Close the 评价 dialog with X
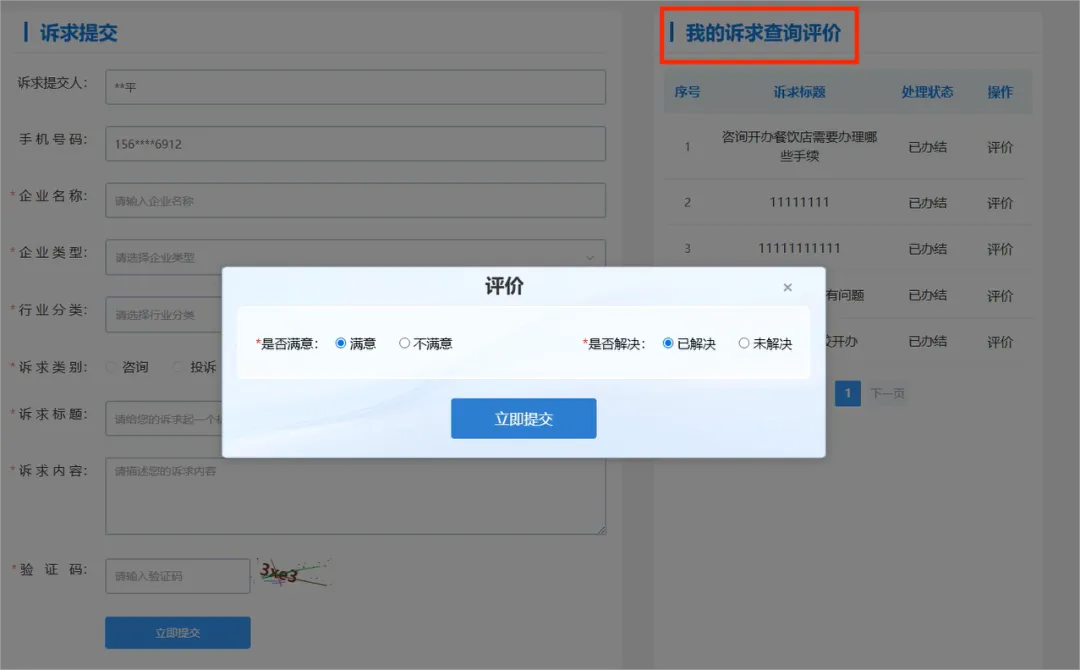The height and width of the screenshot is (670, 1080). [x=787, y=288]
